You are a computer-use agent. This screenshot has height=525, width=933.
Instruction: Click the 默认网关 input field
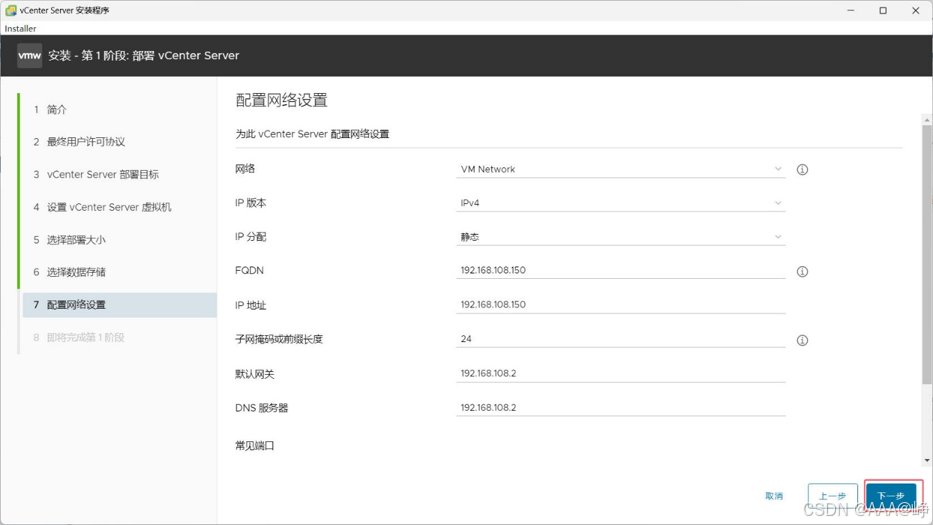click(621, 373)
